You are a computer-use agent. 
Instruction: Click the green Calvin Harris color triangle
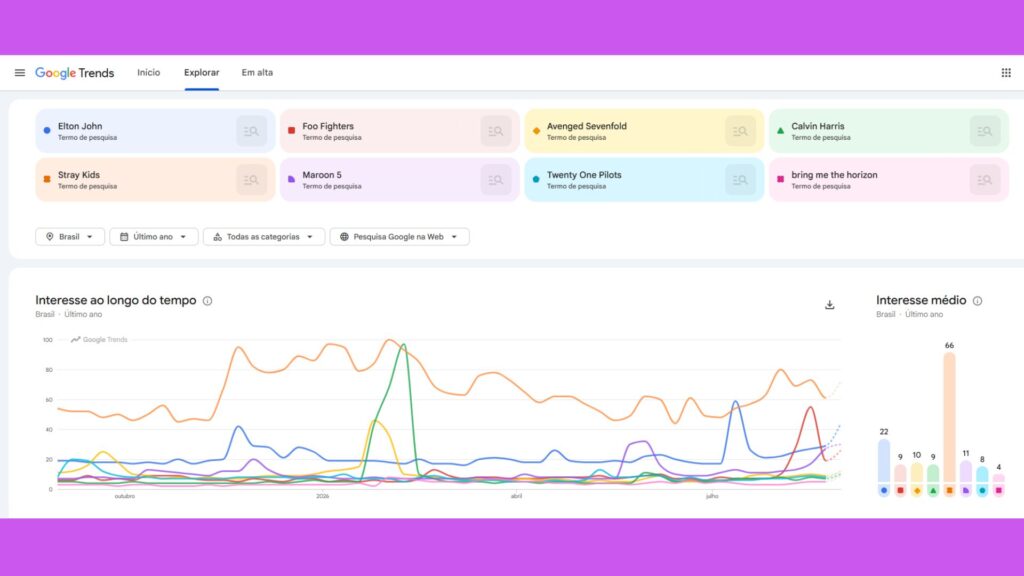pos(780,131)
